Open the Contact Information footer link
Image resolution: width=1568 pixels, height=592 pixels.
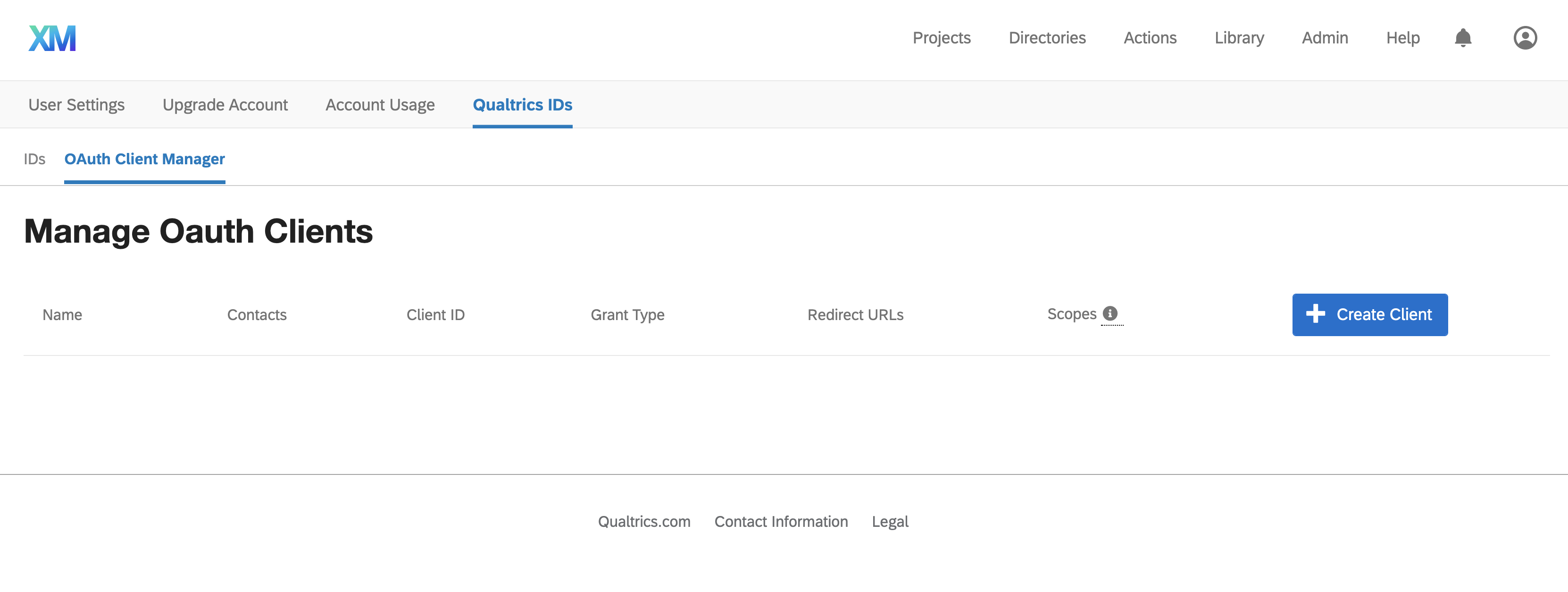click(x=780, y=521)
